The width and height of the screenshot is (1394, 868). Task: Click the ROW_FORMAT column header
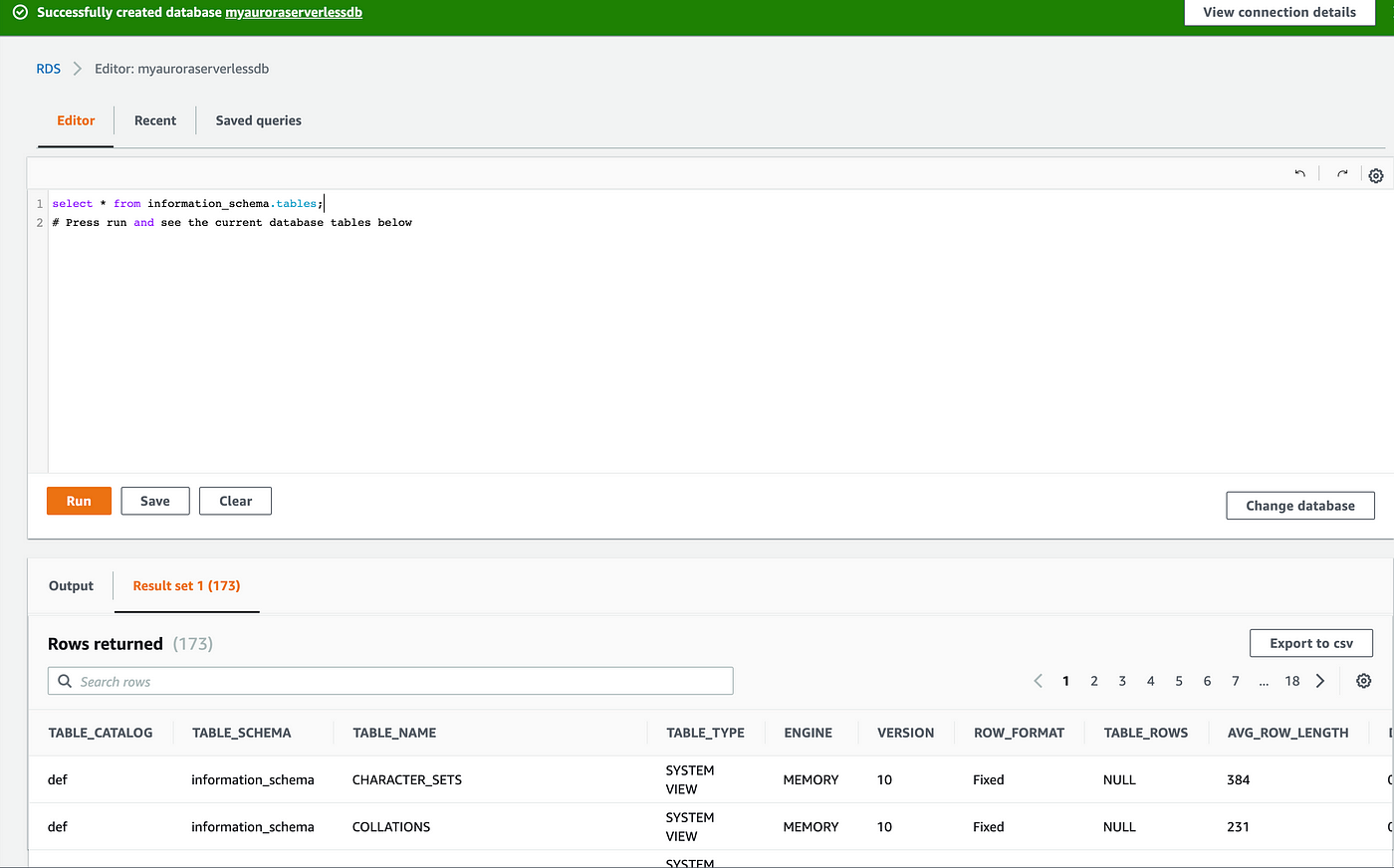(1019, 733)
